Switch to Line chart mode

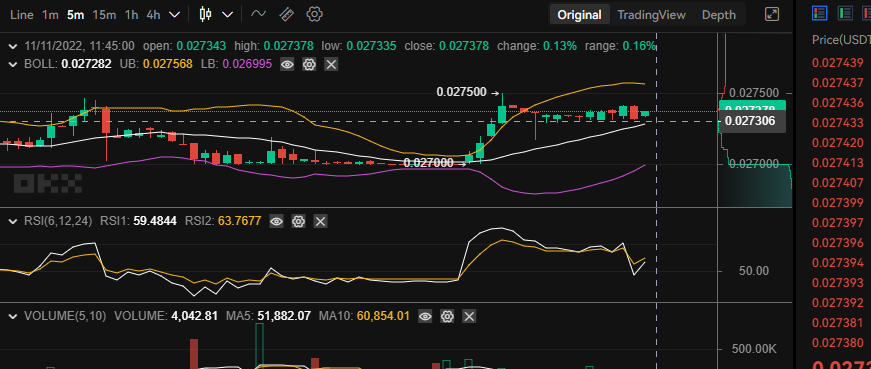click(x=22, y=15)
